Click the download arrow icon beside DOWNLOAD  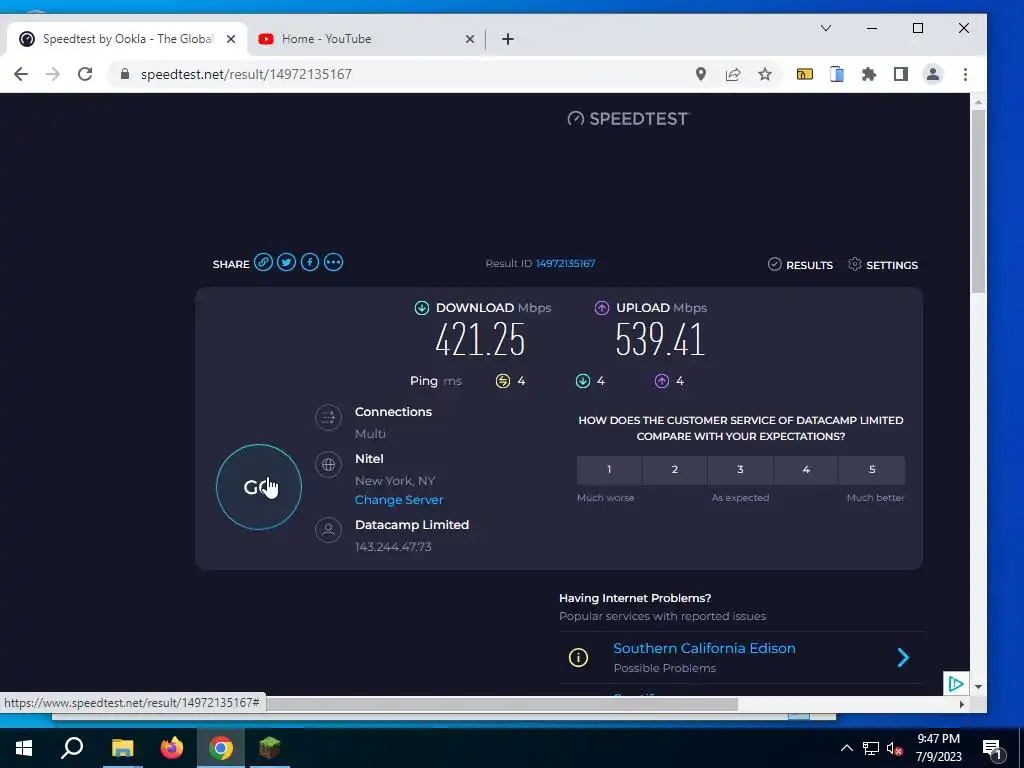tap(422, 308)
